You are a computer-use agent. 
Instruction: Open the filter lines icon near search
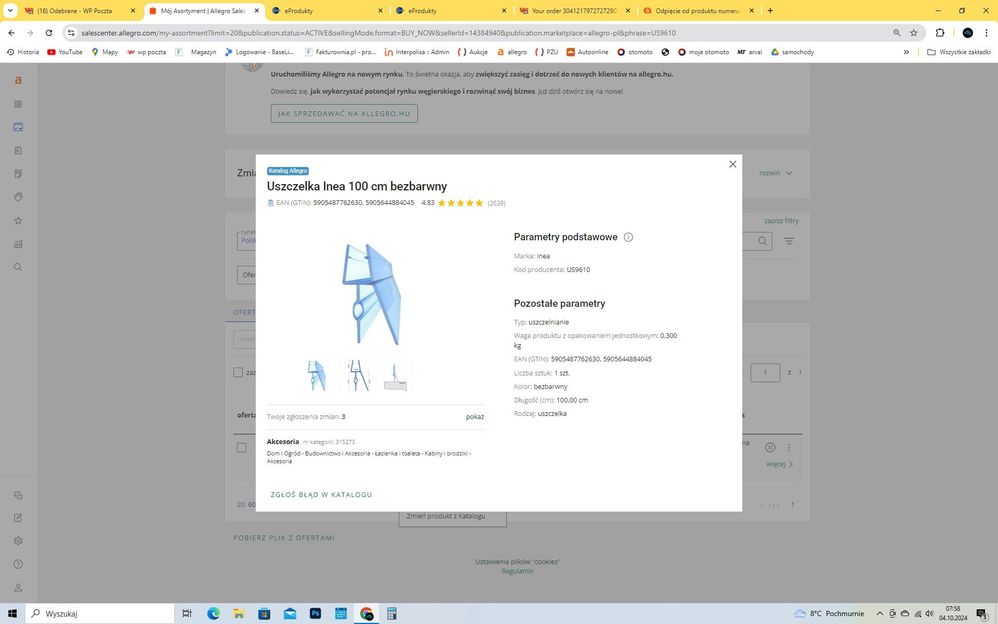789,241
